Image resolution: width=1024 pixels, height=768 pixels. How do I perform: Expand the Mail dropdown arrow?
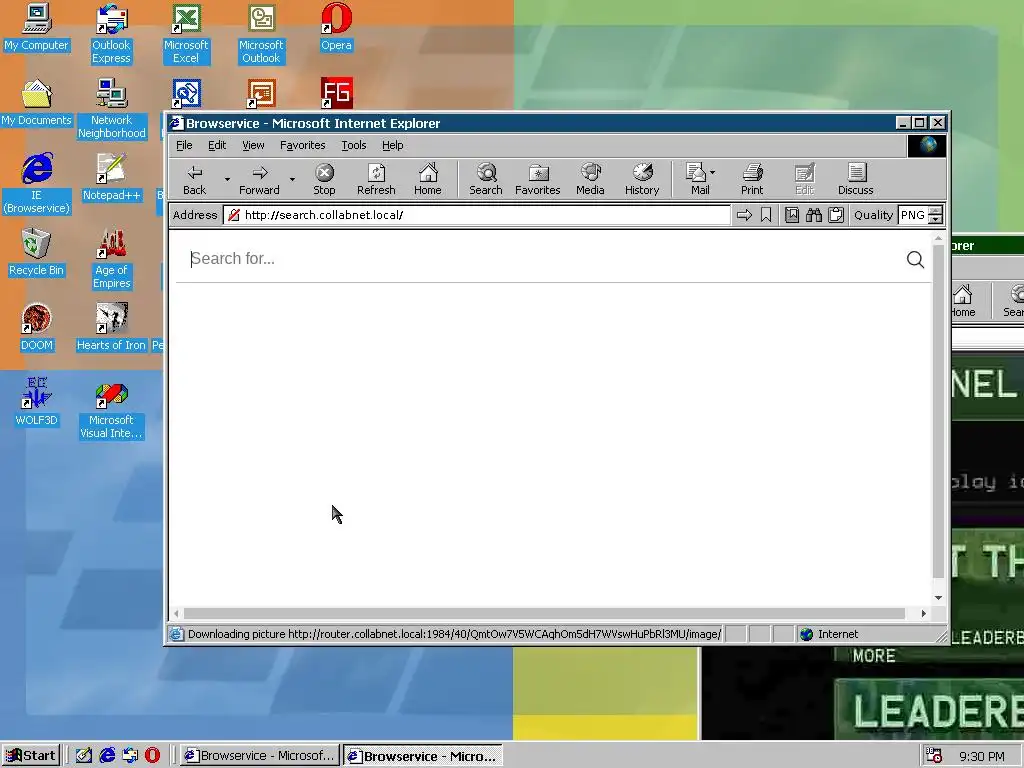tap(712, 173)
